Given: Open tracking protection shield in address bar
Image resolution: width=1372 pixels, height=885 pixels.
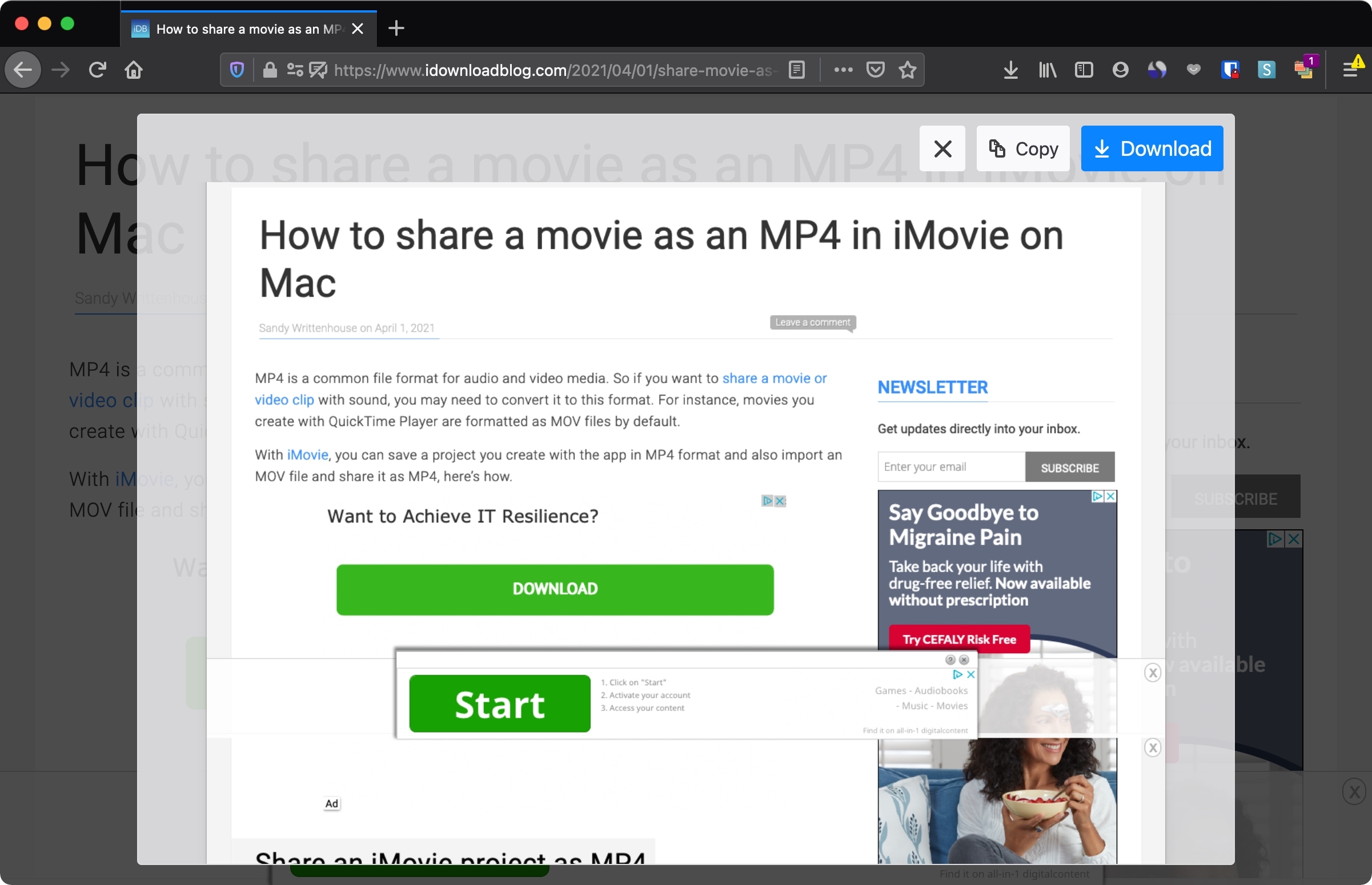Looking at the screenshot, I should click(237, 70).
